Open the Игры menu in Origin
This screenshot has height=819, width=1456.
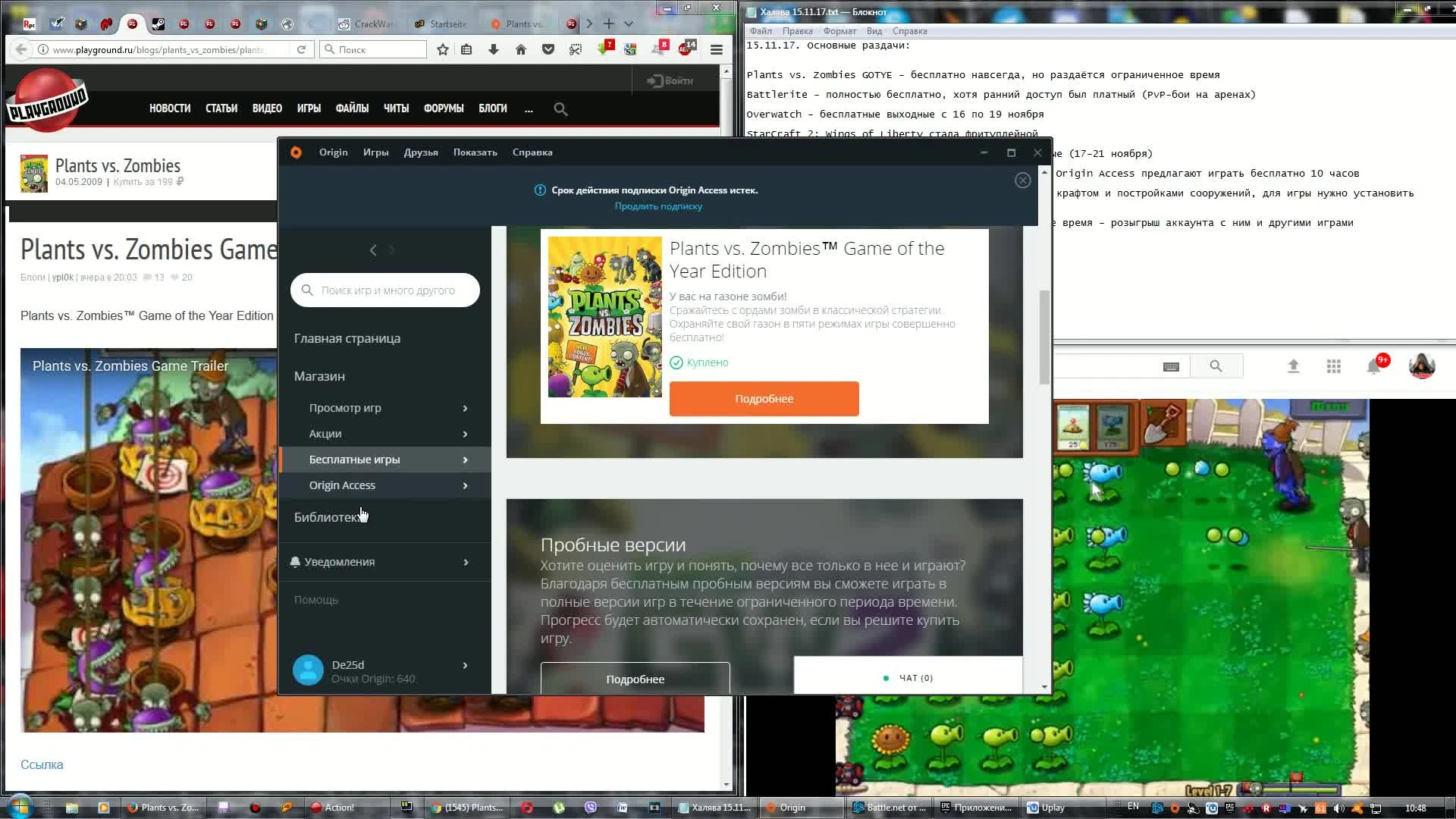[x=375, y=152]
